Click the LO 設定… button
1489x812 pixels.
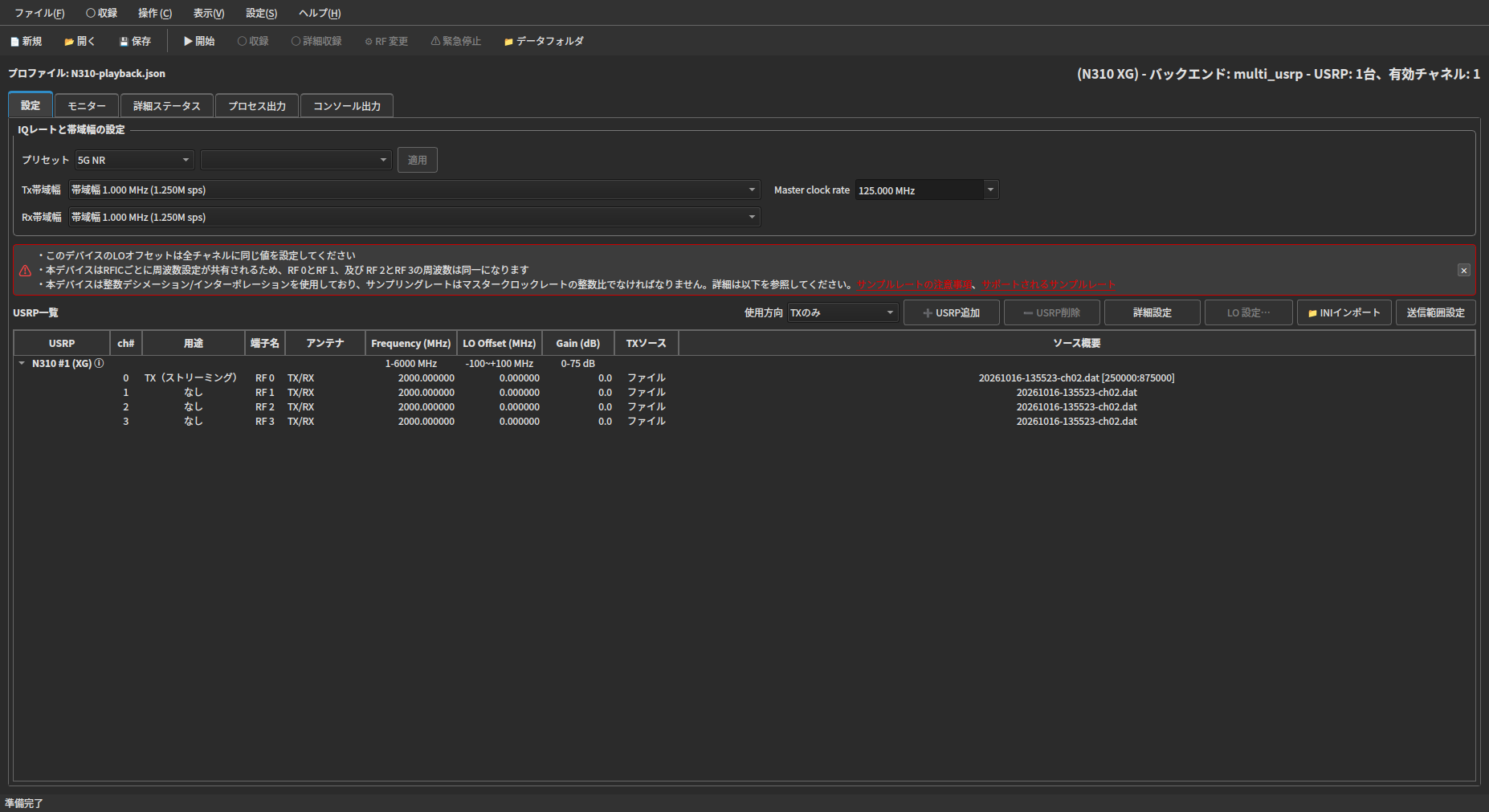(x=1249, y=312)
